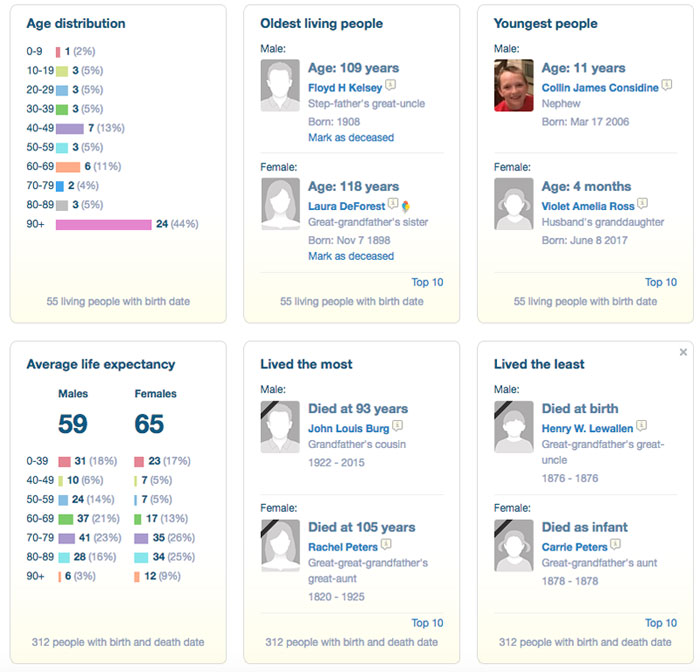Close the Lived the least card
This screenshot has height=672, width=700.
pyautogui.click(x=683, y=352)
